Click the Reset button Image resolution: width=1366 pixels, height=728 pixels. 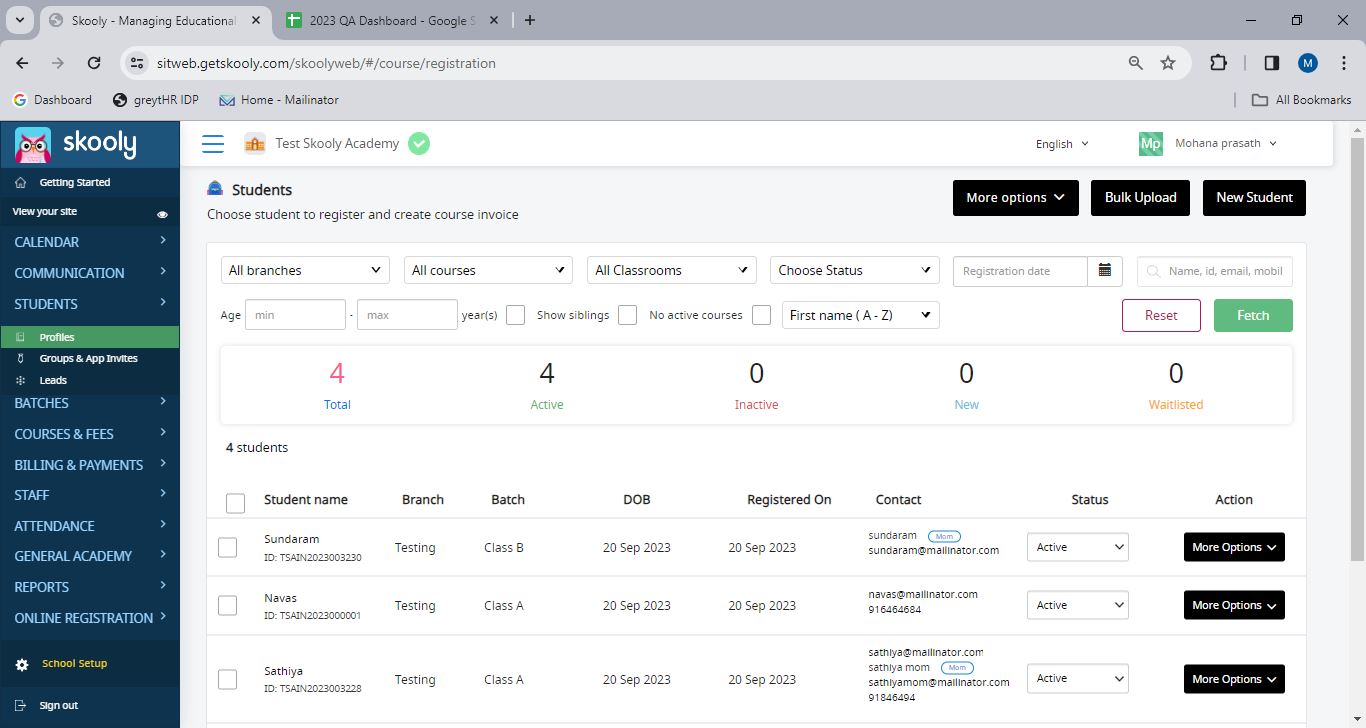coord(1161,315)
